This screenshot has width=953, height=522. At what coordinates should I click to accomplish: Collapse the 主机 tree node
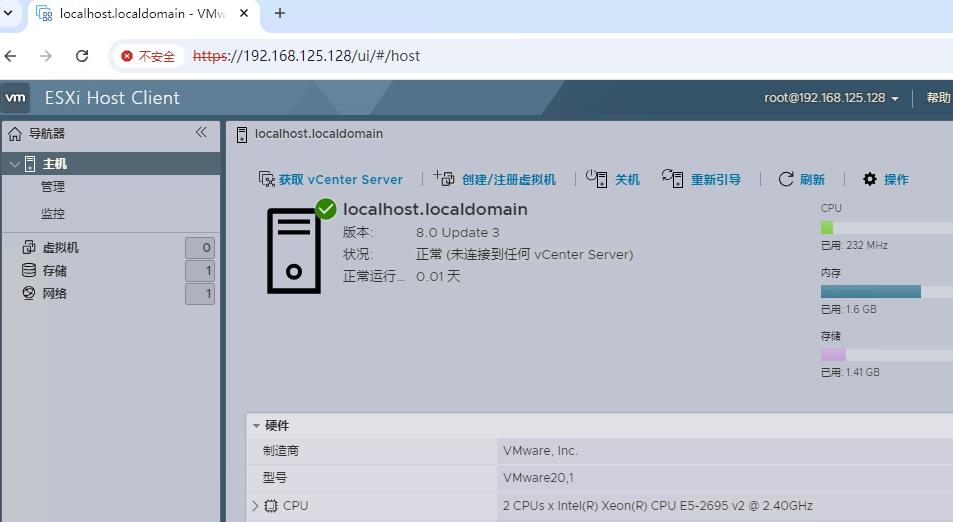point(15,164)
